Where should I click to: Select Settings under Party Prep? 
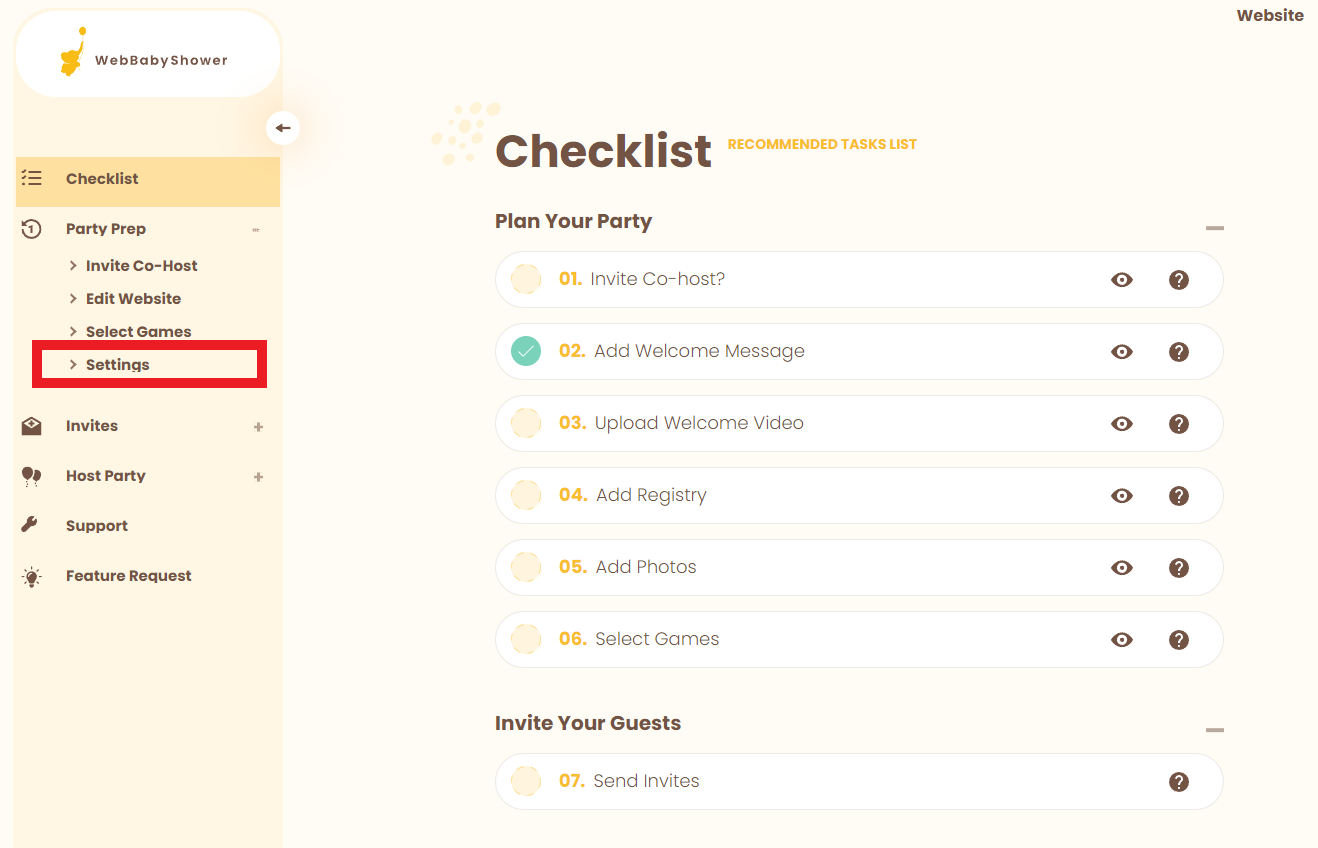tap(117, 365)
